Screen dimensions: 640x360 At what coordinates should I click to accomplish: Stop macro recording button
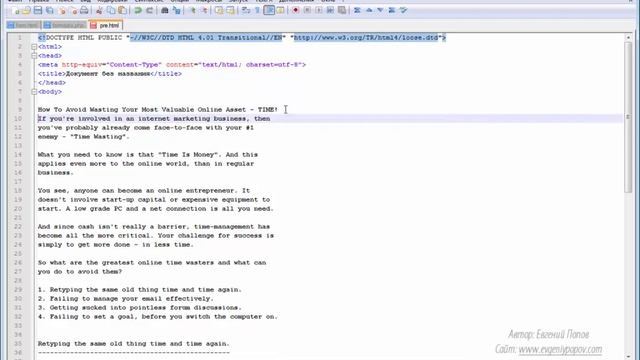(307, 10)
